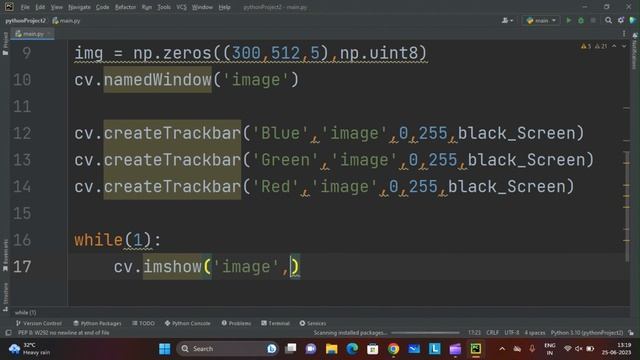The width and height of the screenshot is (640, 360).
Task: Open the Window menu
Action: [202, 7]
